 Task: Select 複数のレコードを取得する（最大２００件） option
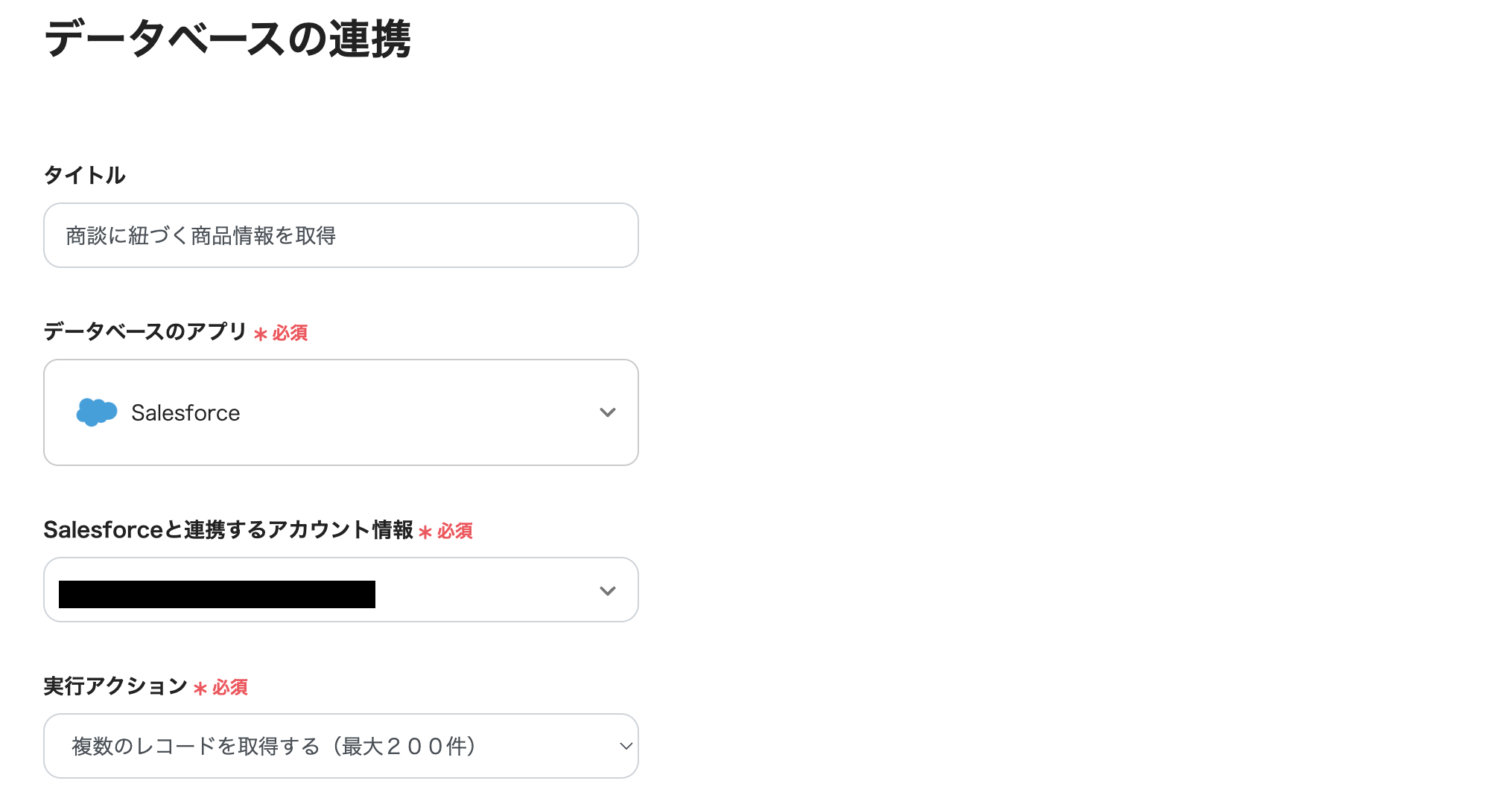tap(273, 745)
